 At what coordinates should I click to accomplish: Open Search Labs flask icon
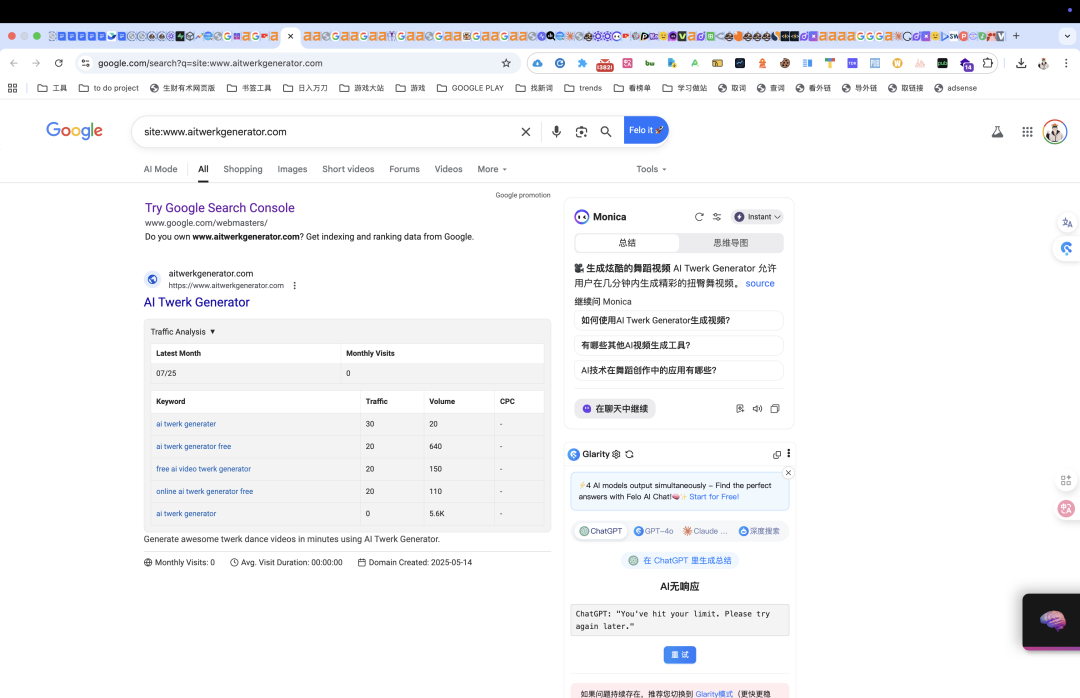tap(997, 132)
